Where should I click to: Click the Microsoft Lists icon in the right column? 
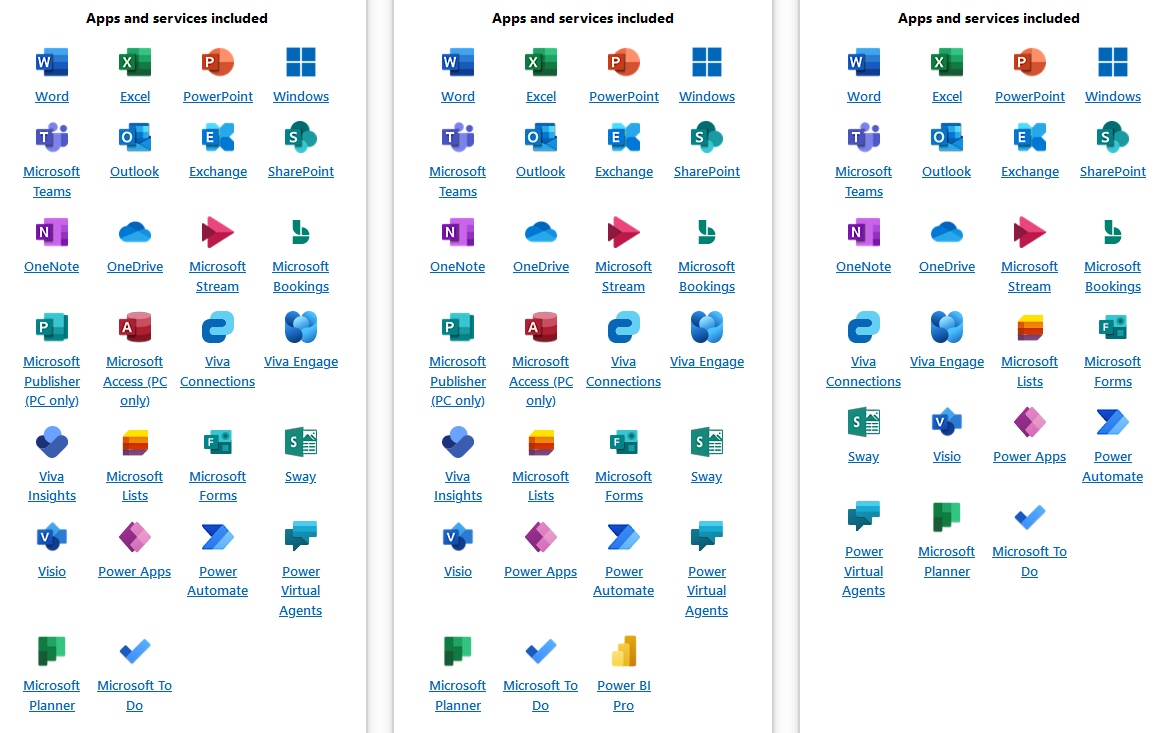coord(1030,328)
